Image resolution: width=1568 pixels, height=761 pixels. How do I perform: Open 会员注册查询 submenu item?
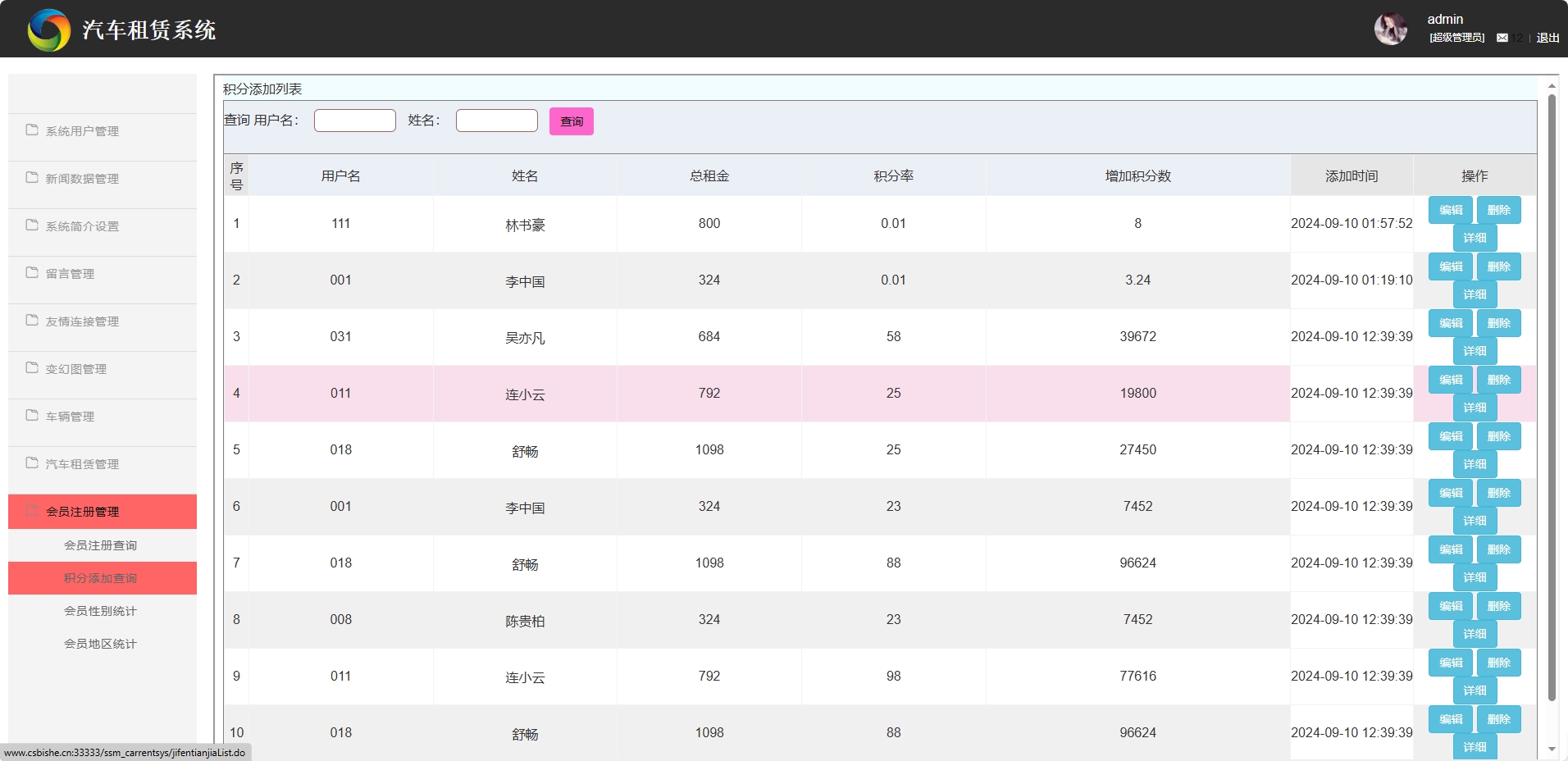[x=100, y=545]
